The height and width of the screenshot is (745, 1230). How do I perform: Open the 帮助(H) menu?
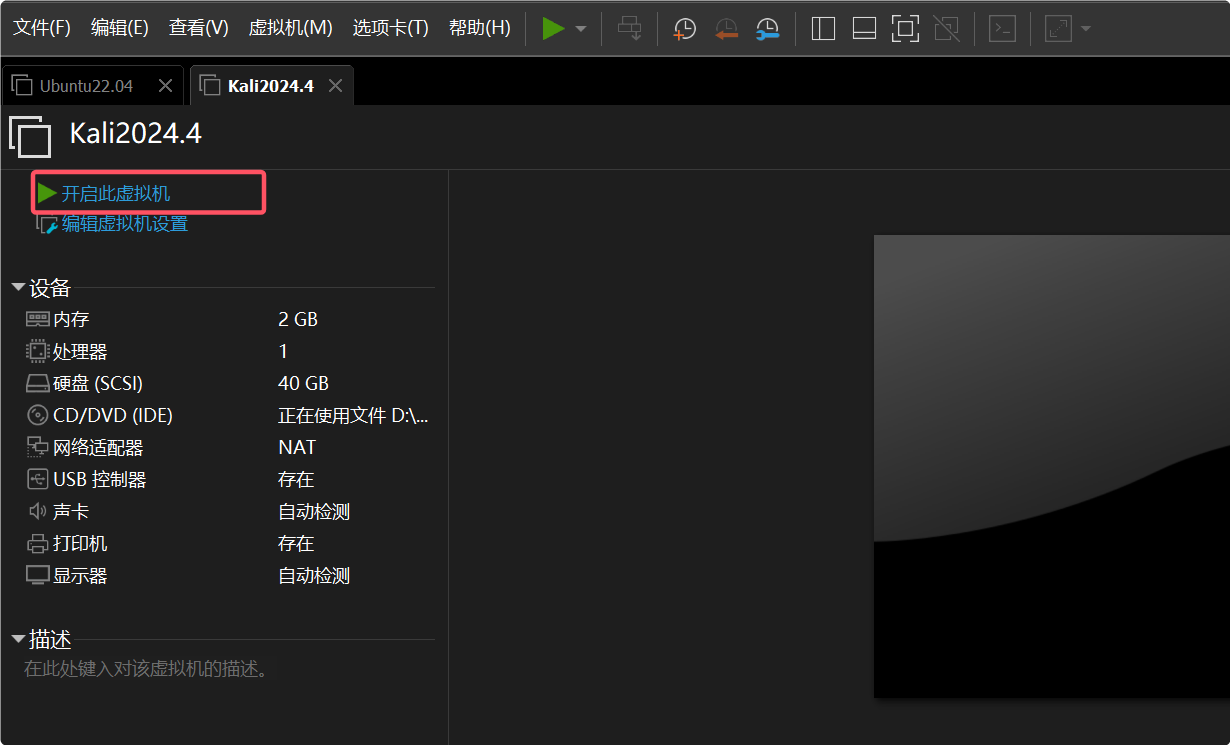(480, 28)
